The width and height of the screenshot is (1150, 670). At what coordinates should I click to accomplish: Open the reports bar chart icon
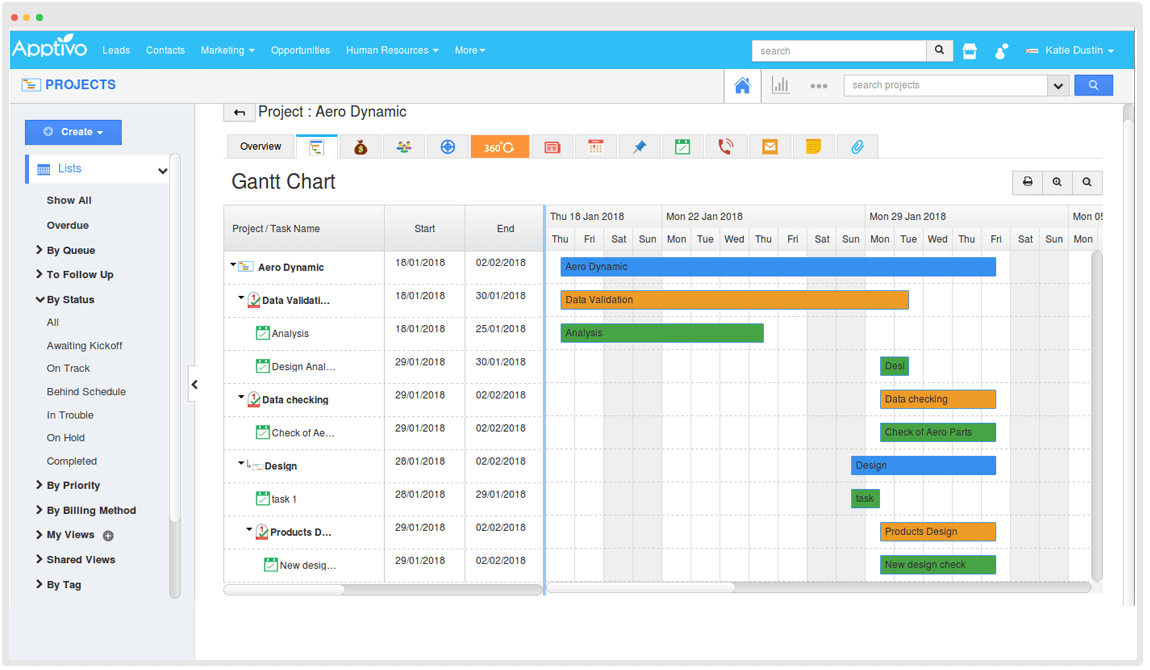(x=780, y=86)
